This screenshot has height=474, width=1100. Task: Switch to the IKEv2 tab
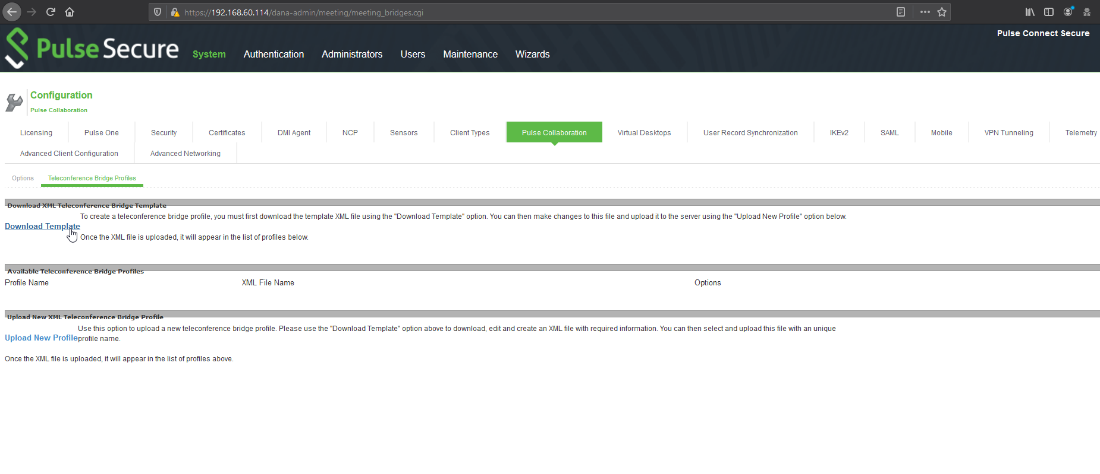pos(839,133)
